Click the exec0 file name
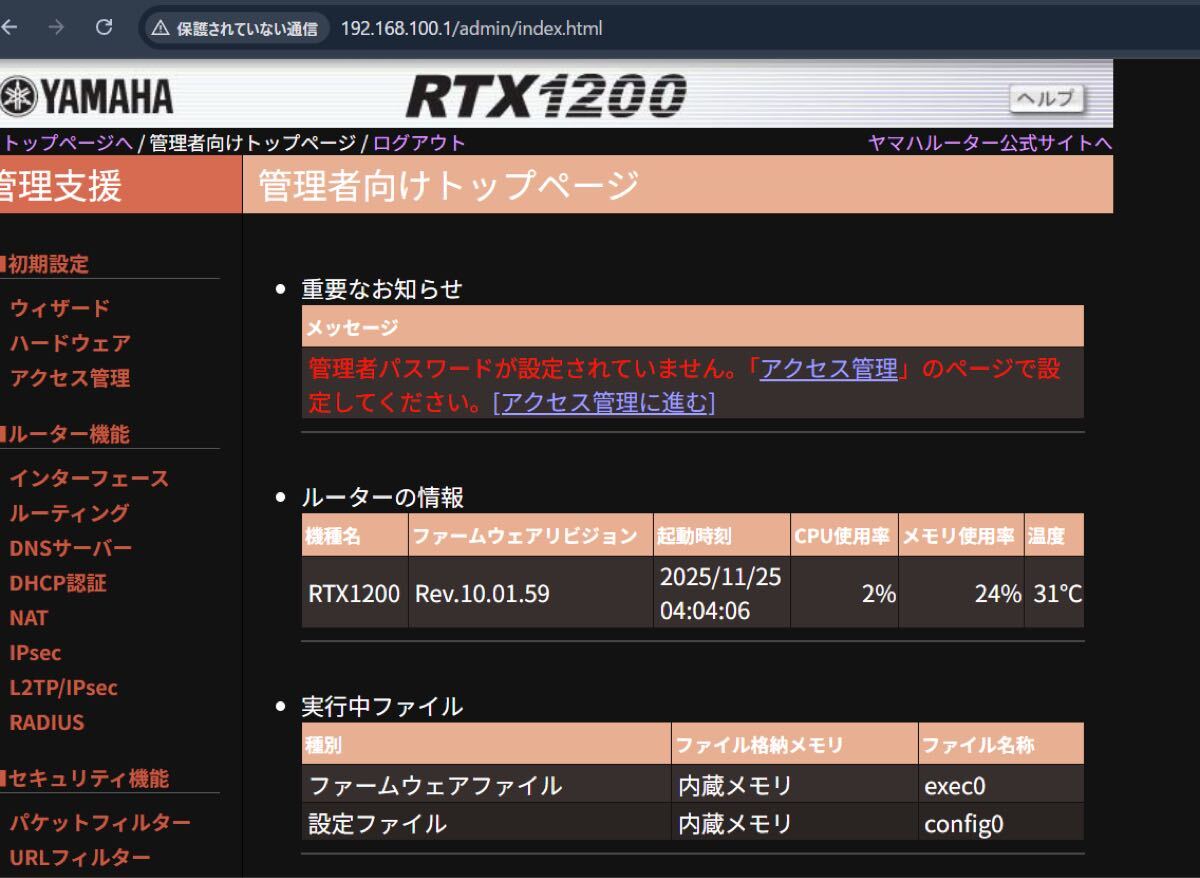 [954, 786]
